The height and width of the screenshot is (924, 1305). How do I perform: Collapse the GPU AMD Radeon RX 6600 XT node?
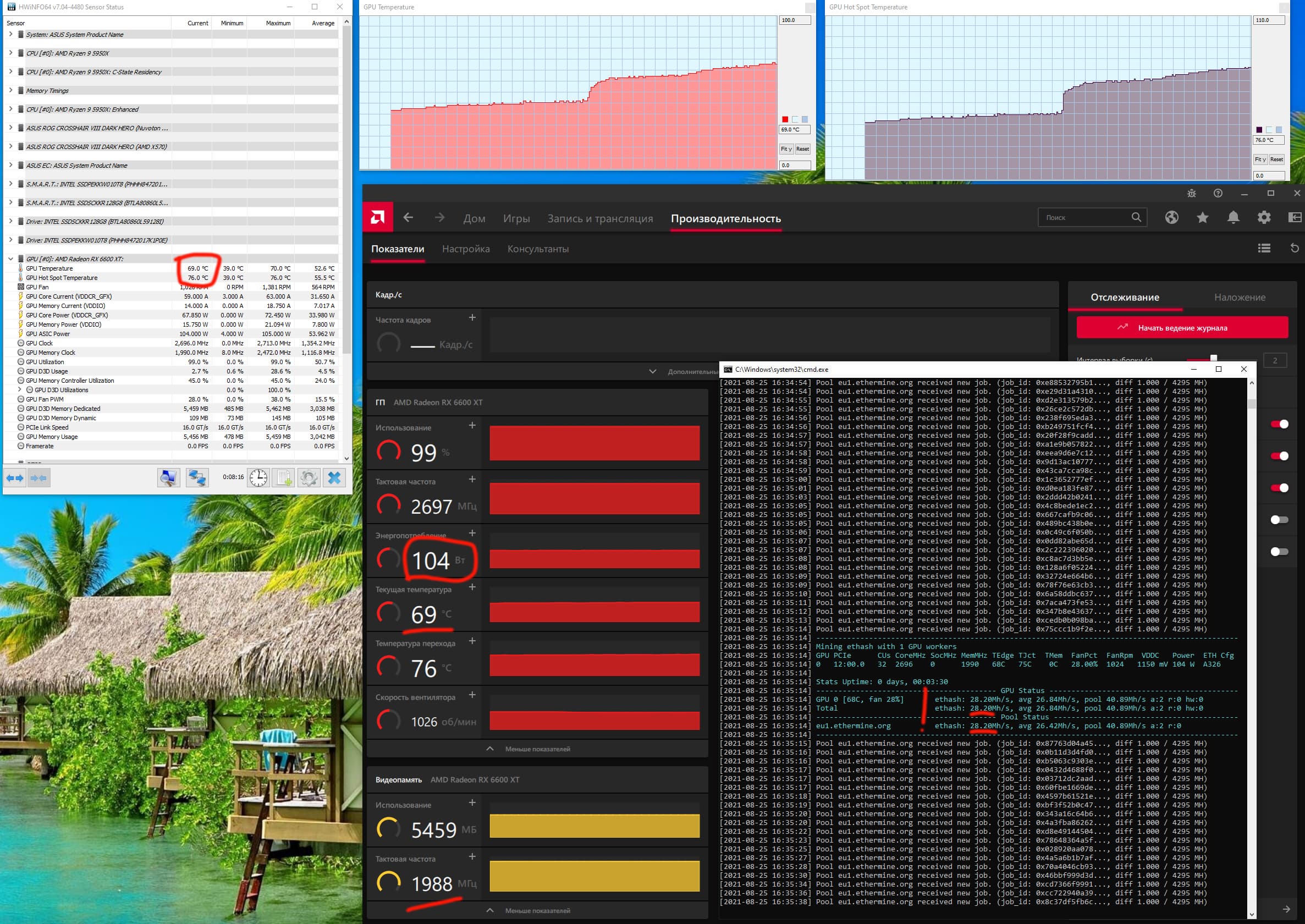(x=11, y=259)
